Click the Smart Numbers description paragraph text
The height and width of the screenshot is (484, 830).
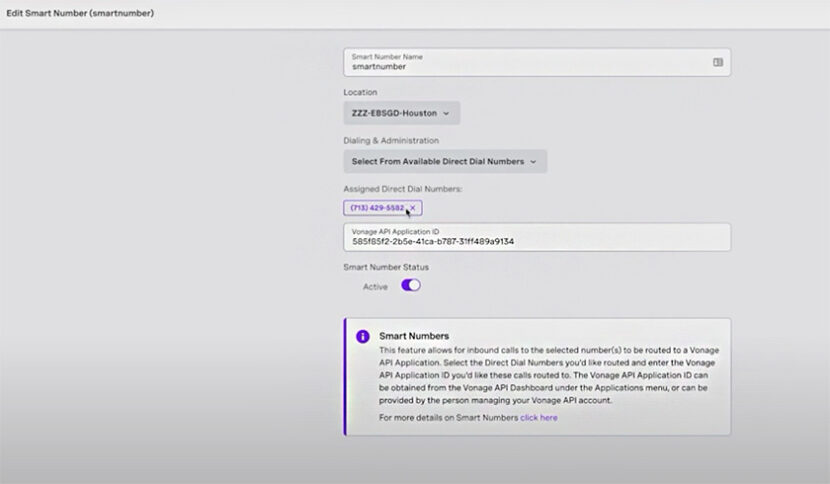548,375
